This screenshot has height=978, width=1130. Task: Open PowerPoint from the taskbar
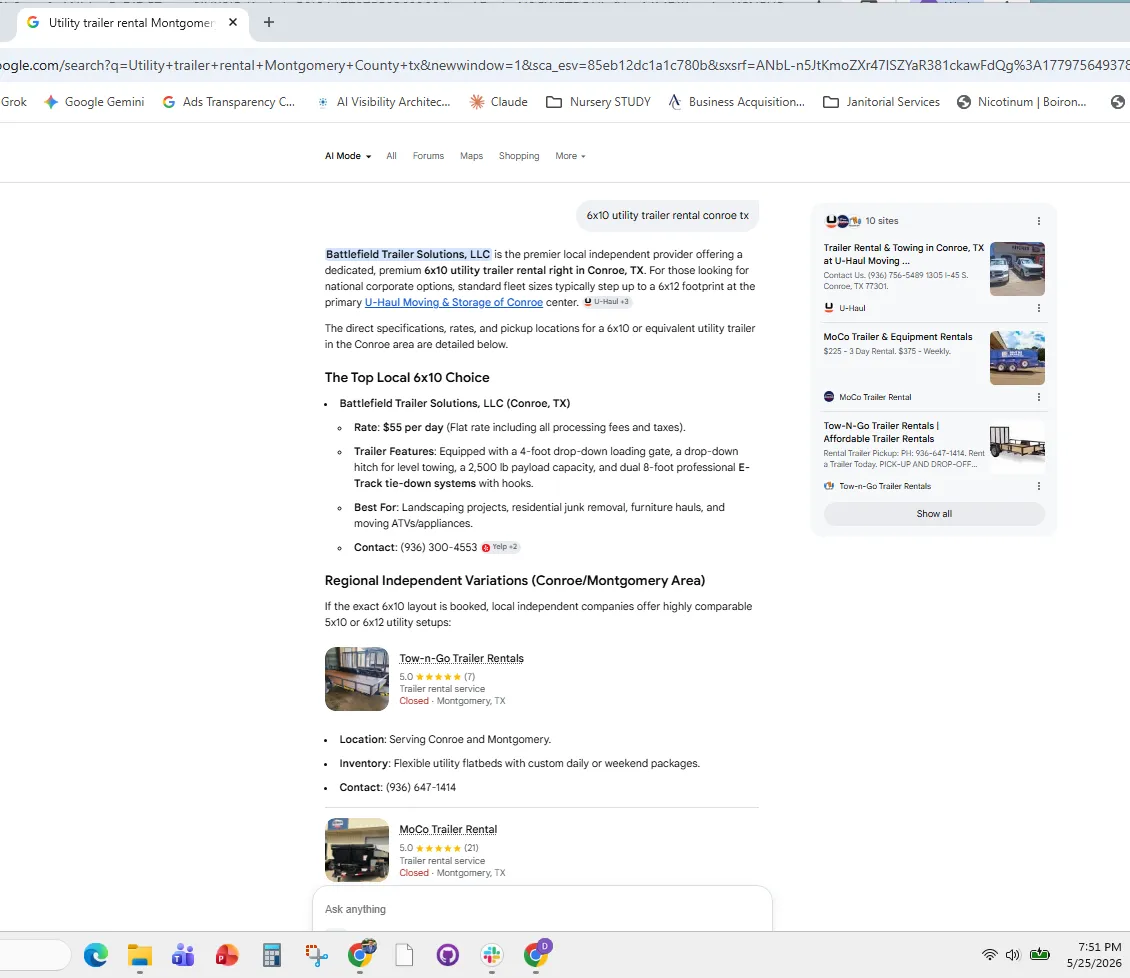[x=227, y=955]
